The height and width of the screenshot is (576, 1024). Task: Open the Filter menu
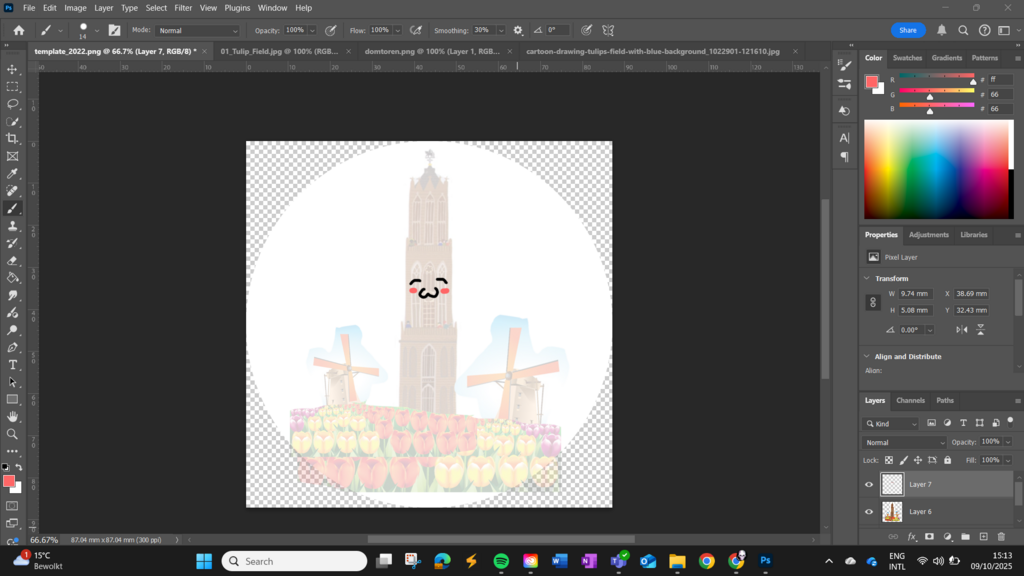(183, 8)
